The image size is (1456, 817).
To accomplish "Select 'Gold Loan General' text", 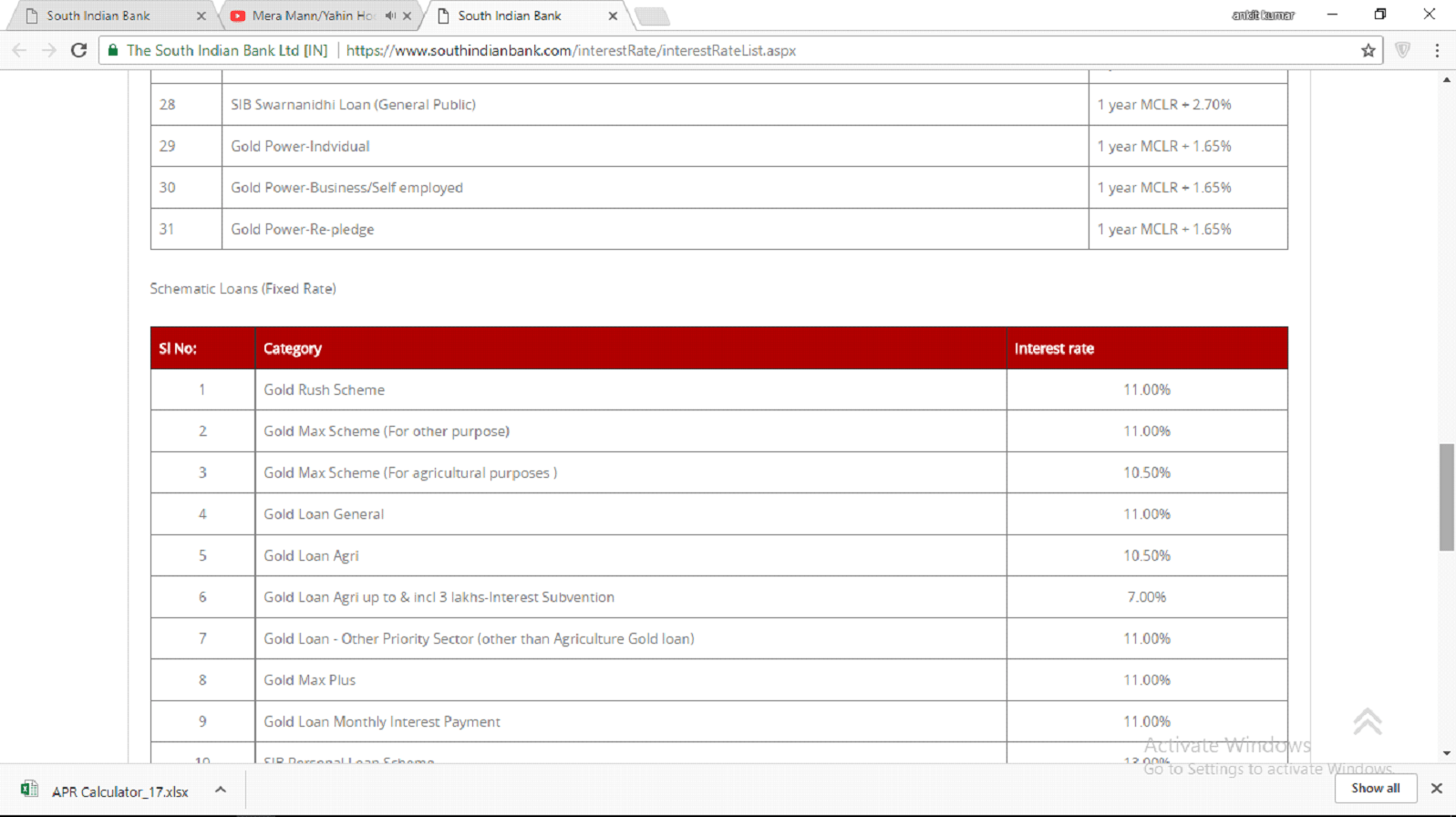I will pyautogui.click(x=324, y=514).
